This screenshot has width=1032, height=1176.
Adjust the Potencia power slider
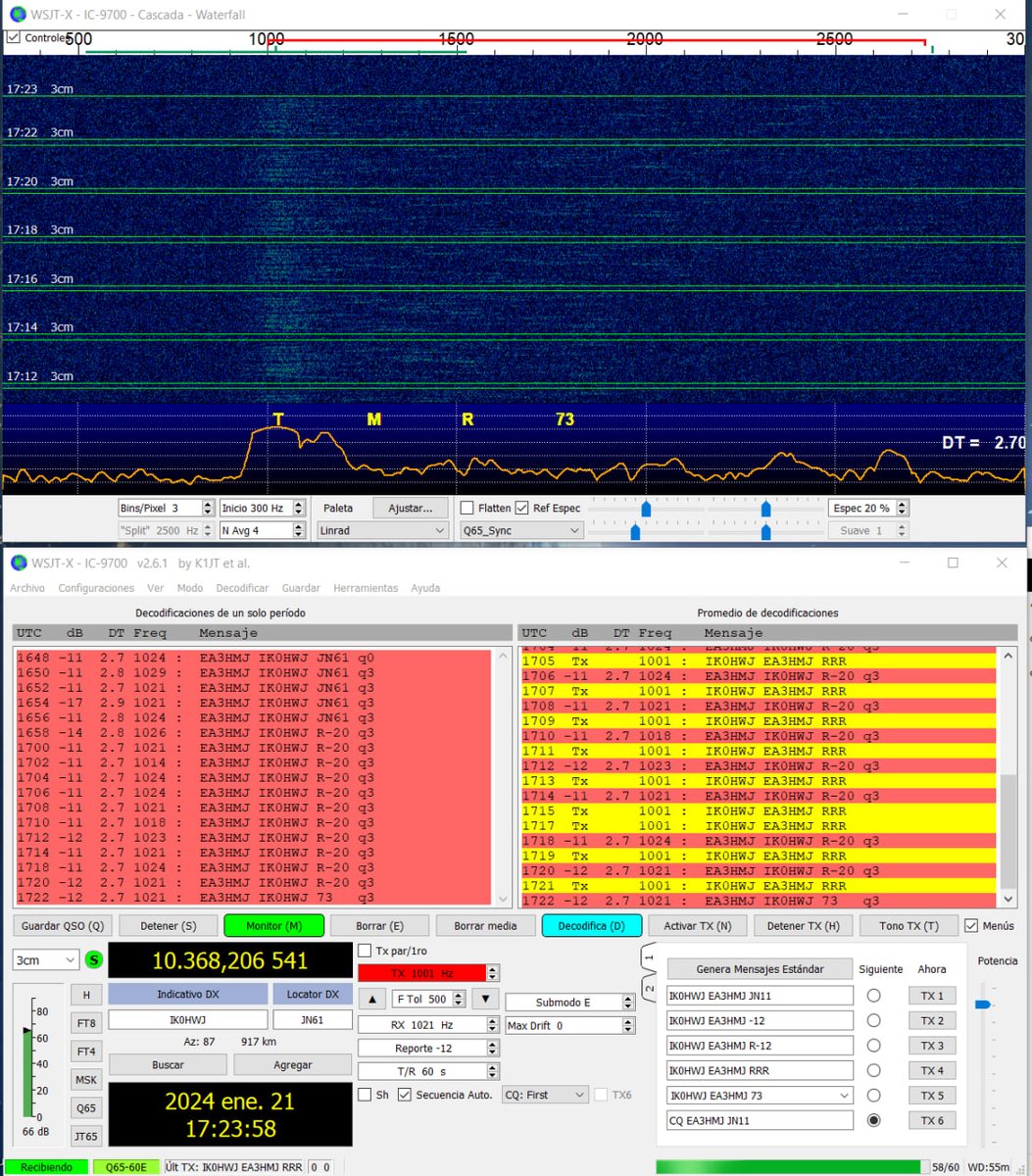[x=982, y=1004]
